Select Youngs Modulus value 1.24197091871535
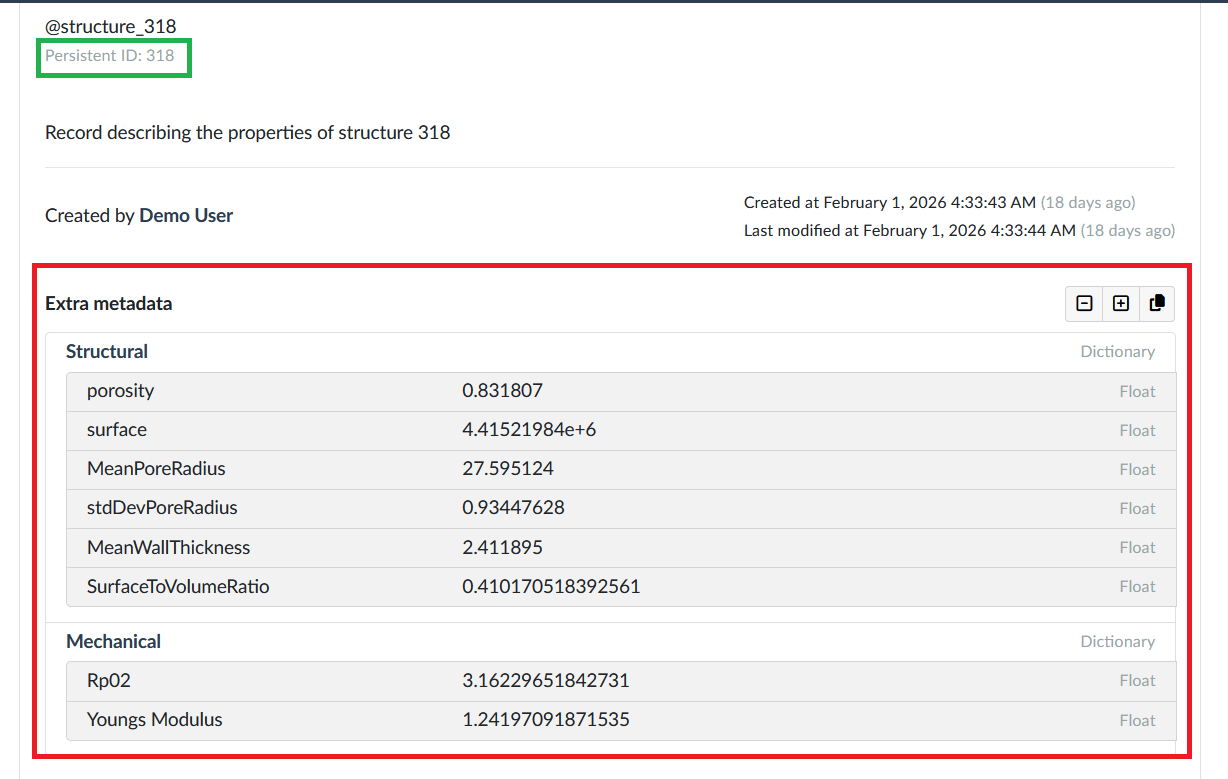This screenshot has width=1228, height=779. (x=546, y=720)
